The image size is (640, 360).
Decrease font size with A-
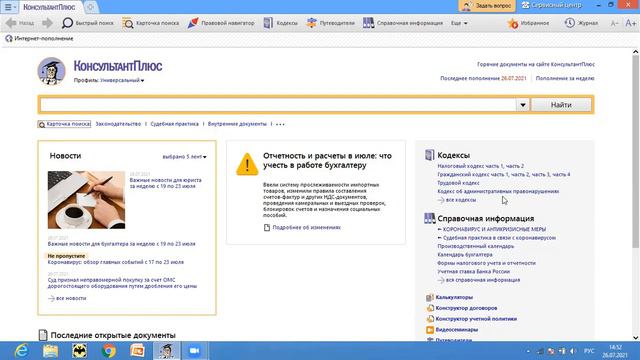pyautogui.click(x=614, y=23)
